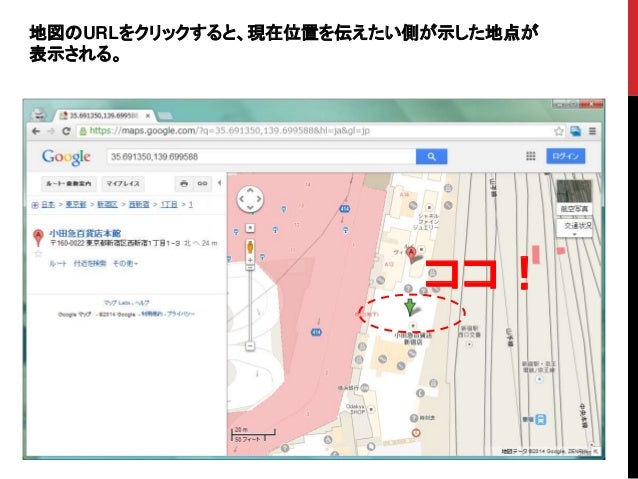Open a new tab next to the maps tab
638x479 pixels.
(165, 116)
